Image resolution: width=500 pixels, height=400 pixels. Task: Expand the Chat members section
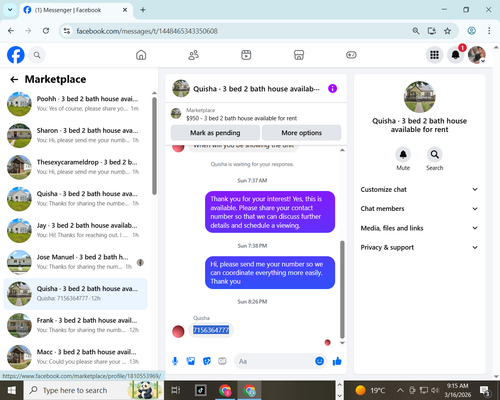coord(419,209)
